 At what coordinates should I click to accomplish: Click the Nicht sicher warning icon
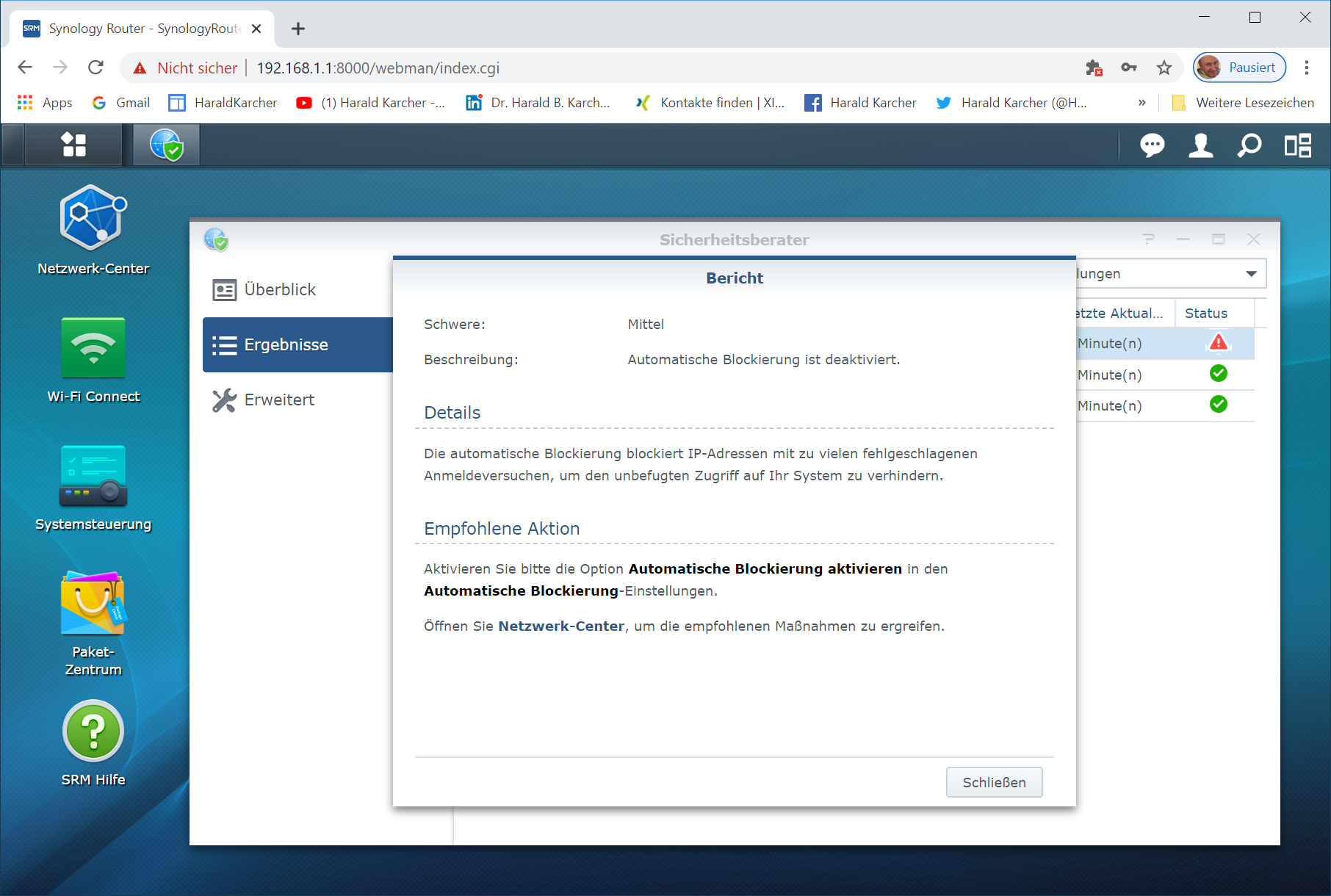click(140, 68)
